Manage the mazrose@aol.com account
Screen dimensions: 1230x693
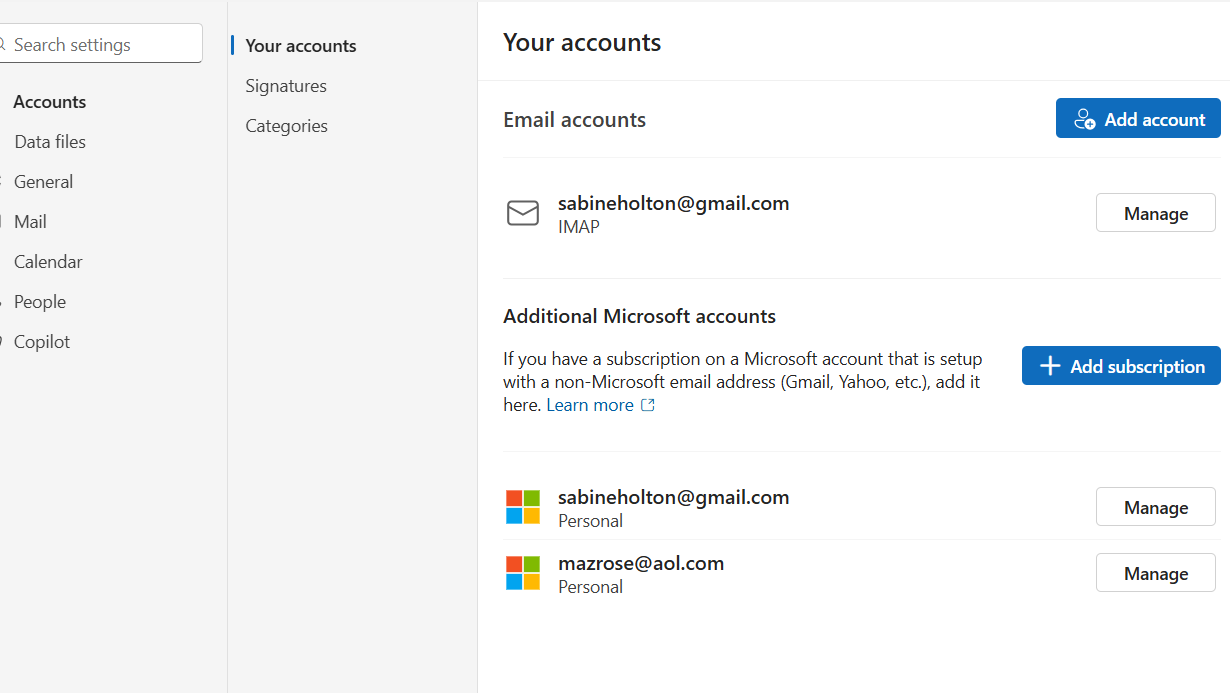pos(1156,573)
